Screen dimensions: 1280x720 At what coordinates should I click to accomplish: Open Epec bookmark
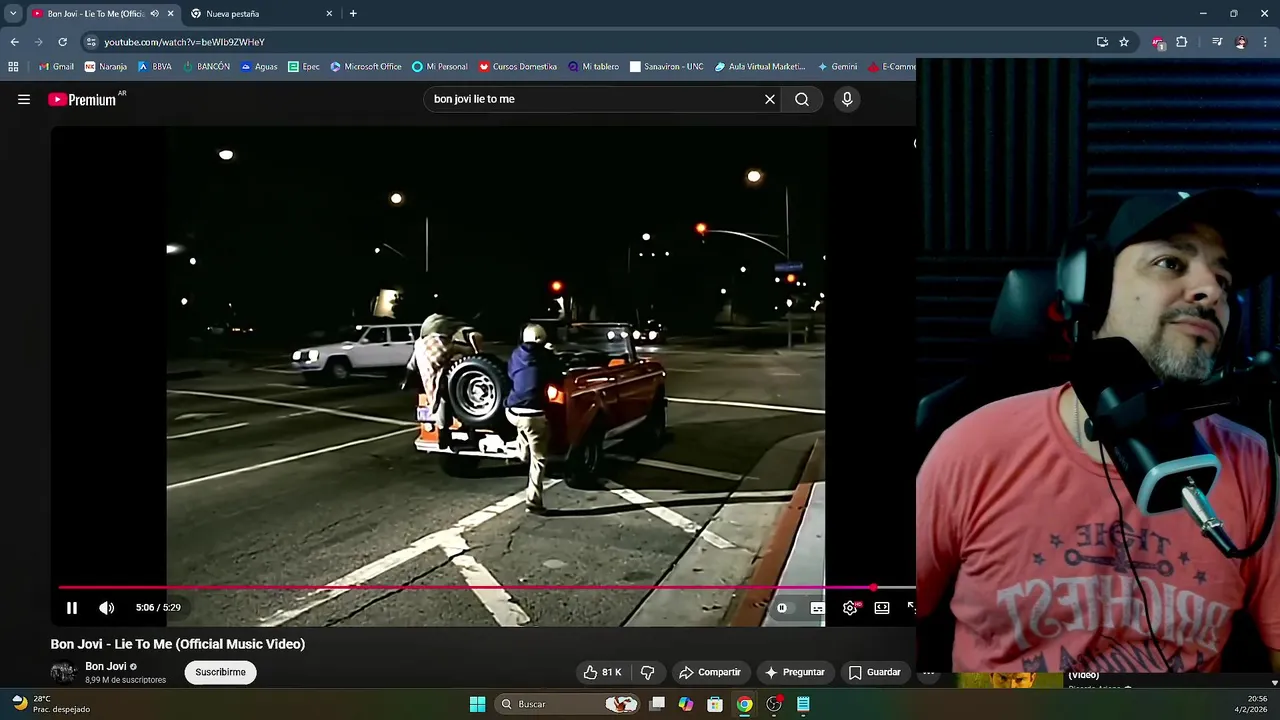(x=304, y=67)
